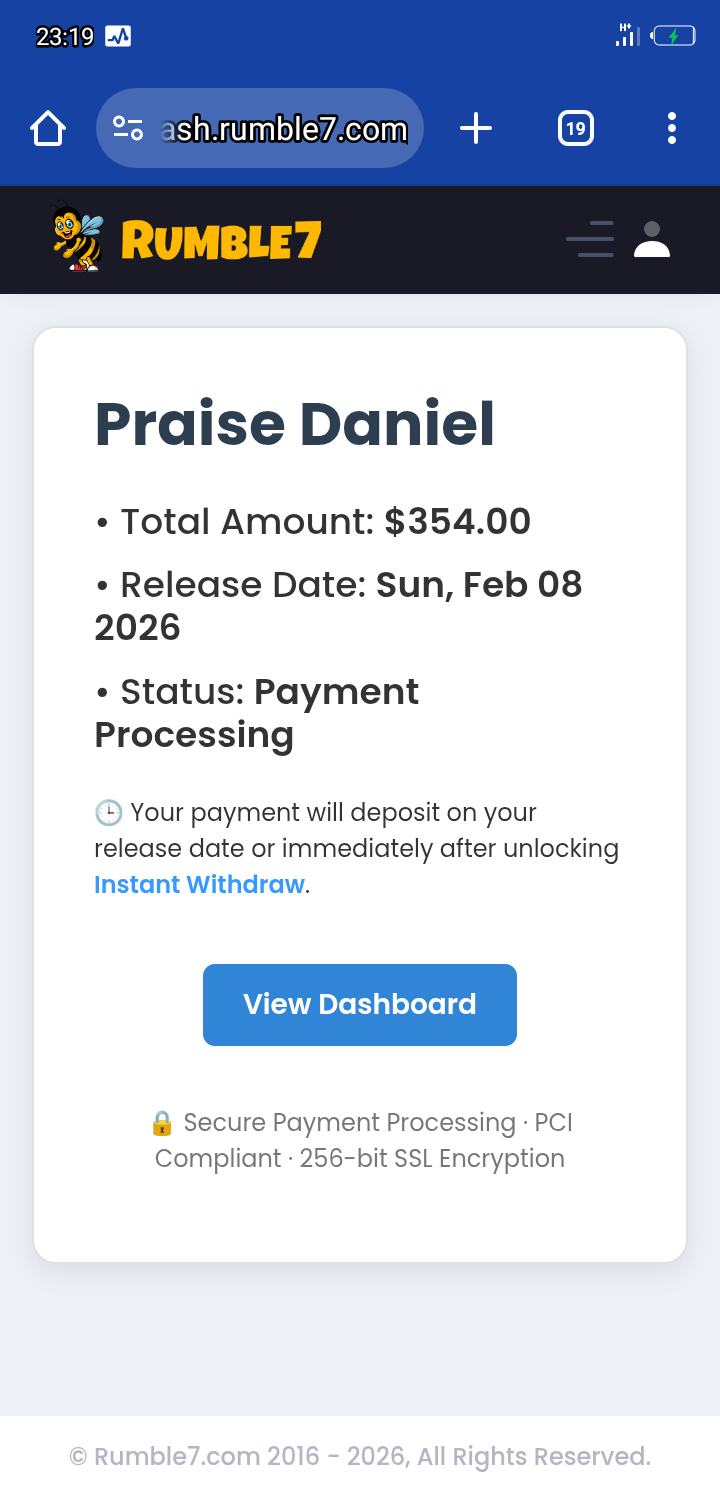The height and width of the screenshot is (1500, 720).
Task: Tap the Payment Processing status text
Action: [x=335, y=692]
